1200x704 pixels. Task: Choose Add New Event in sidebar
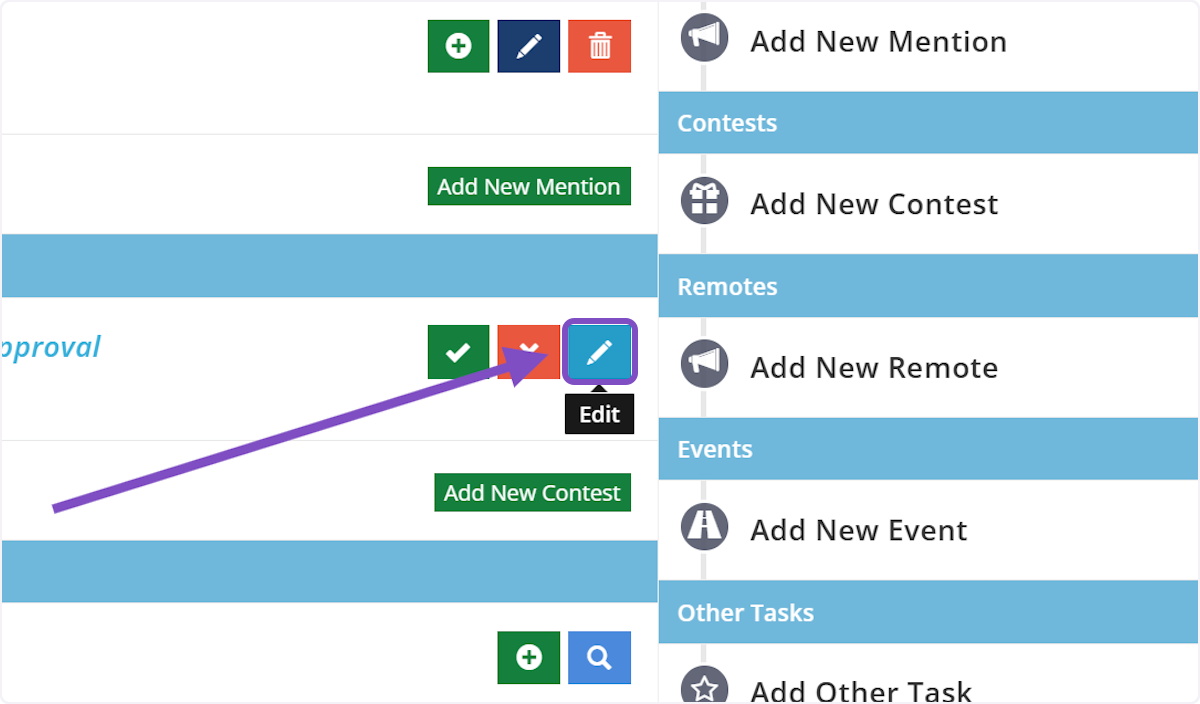858,530
